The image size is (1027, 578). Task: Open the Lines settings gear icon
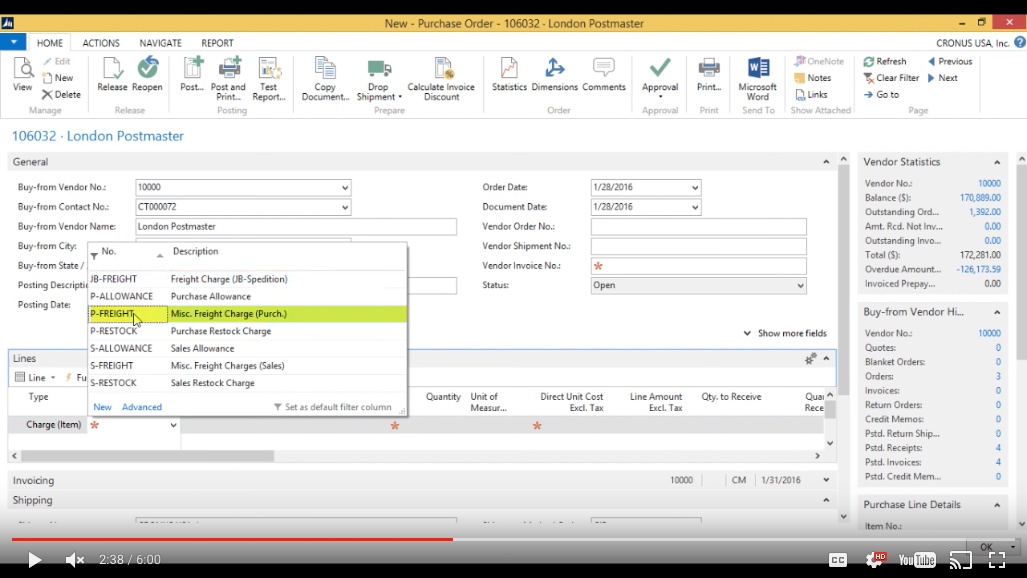click(810, 358)
